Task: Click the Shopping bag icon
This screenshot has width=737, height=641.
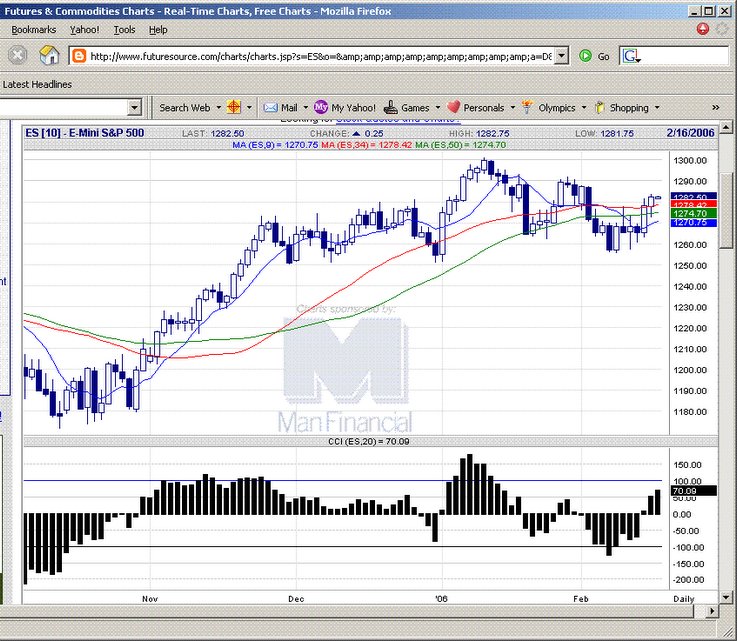Action: click(600, 108)
